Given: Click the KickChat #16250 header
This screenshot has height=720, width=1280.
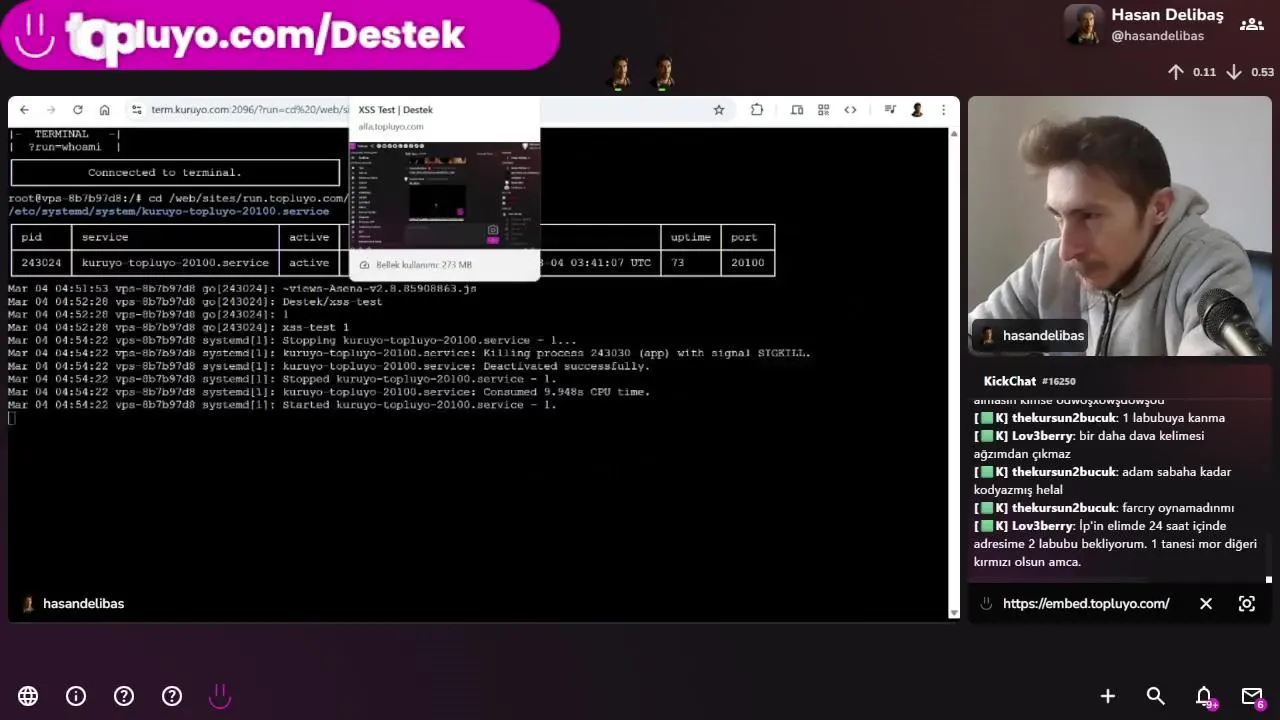Looking at the screenshot, I should [x=1029, y=381].
